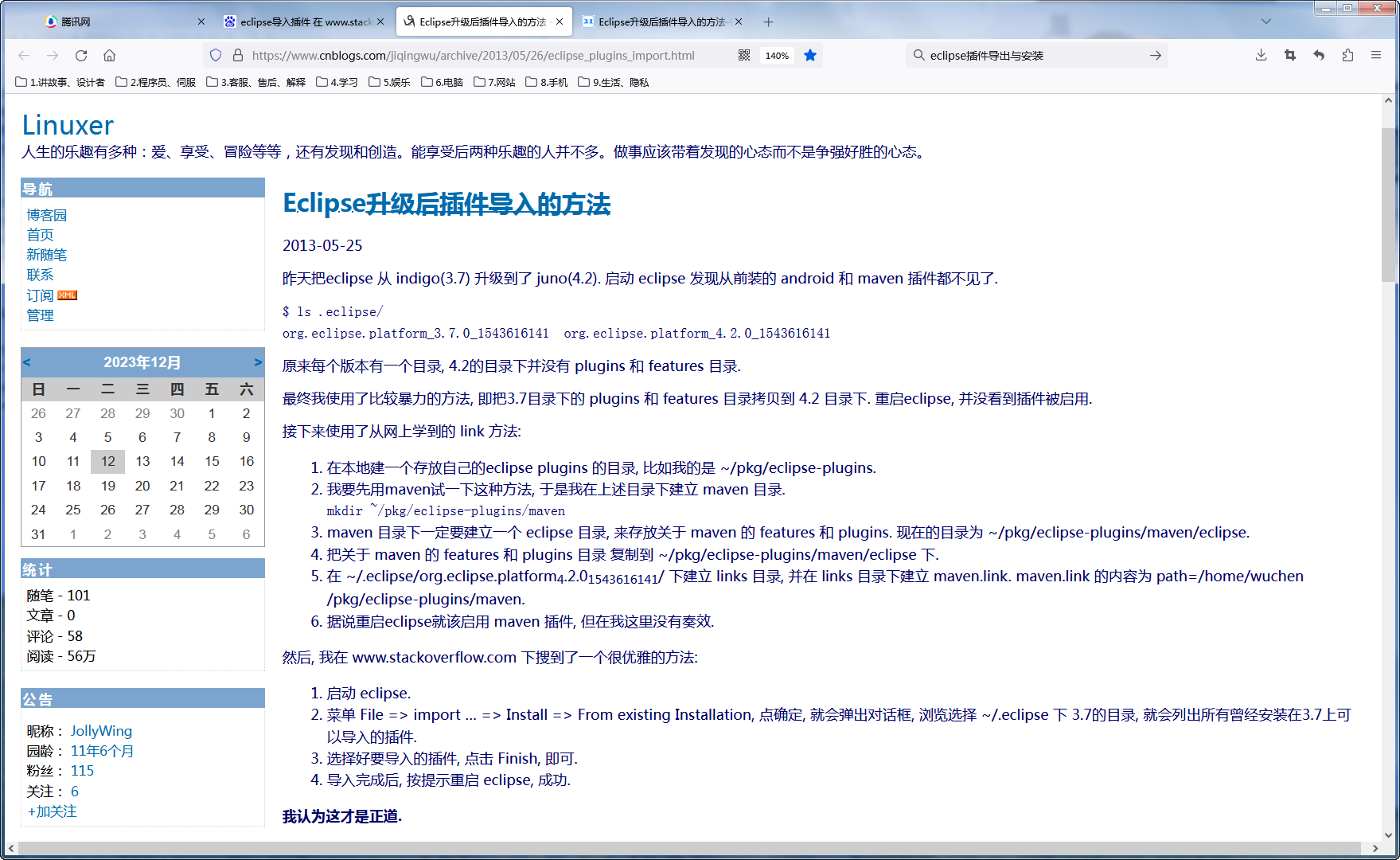Screen dimensions: 1400x860
Task: Open the browser home page
Action: [x=110, y=55]
